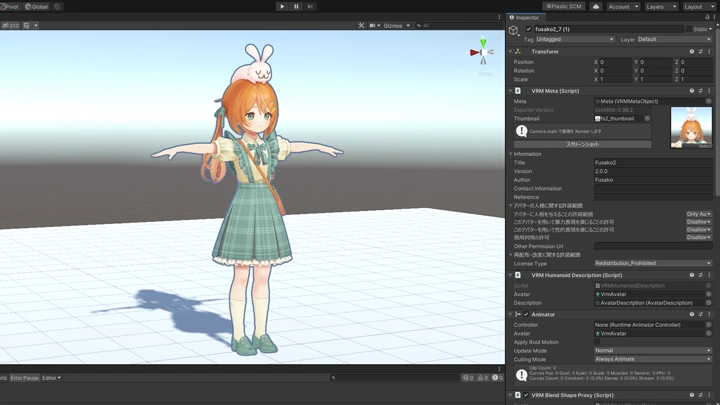The height and width of the screenshot is (405, 720).
Task: Open the Static flags dropdown arrow
Action: [x=711, y=29]
